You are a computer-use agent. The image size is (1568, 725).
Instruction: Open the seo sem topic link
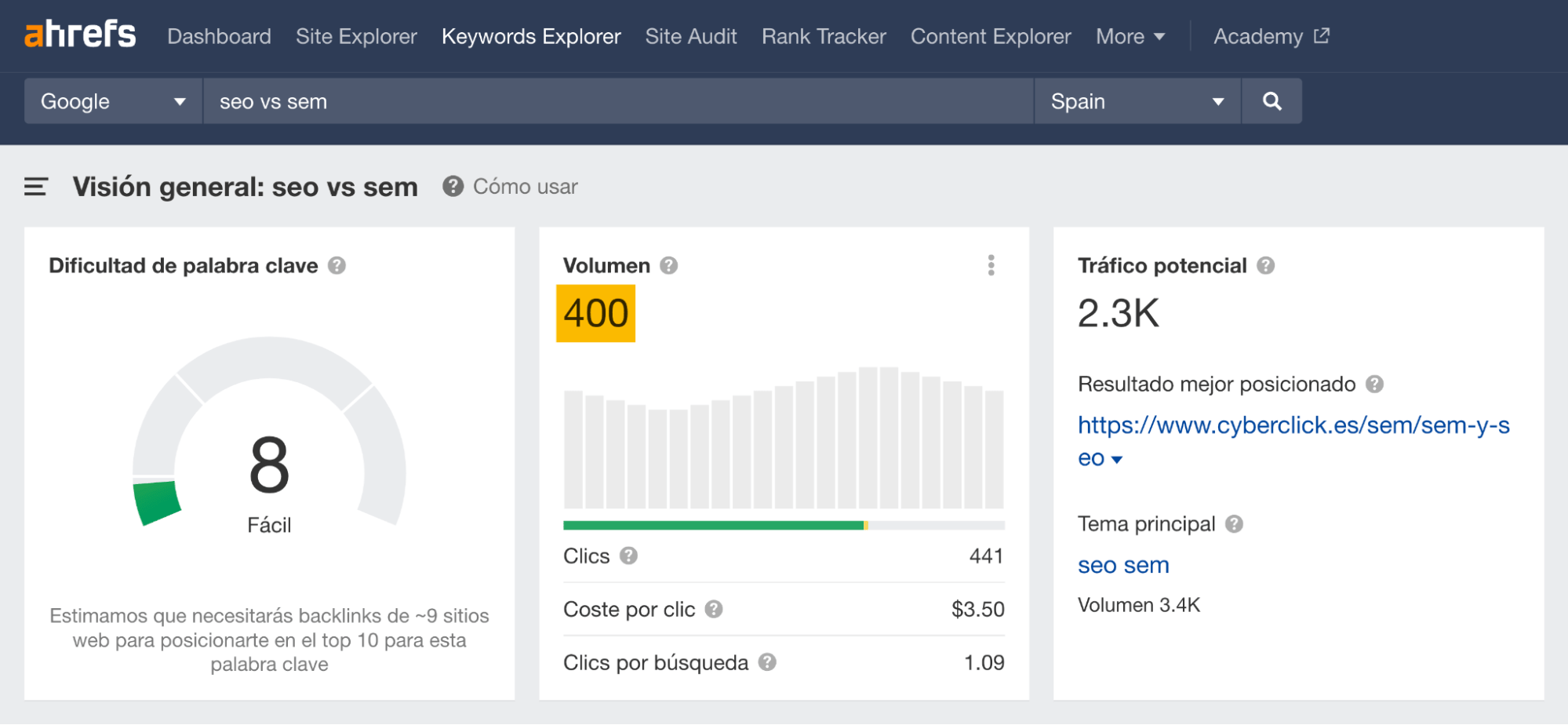point(1123,564)
